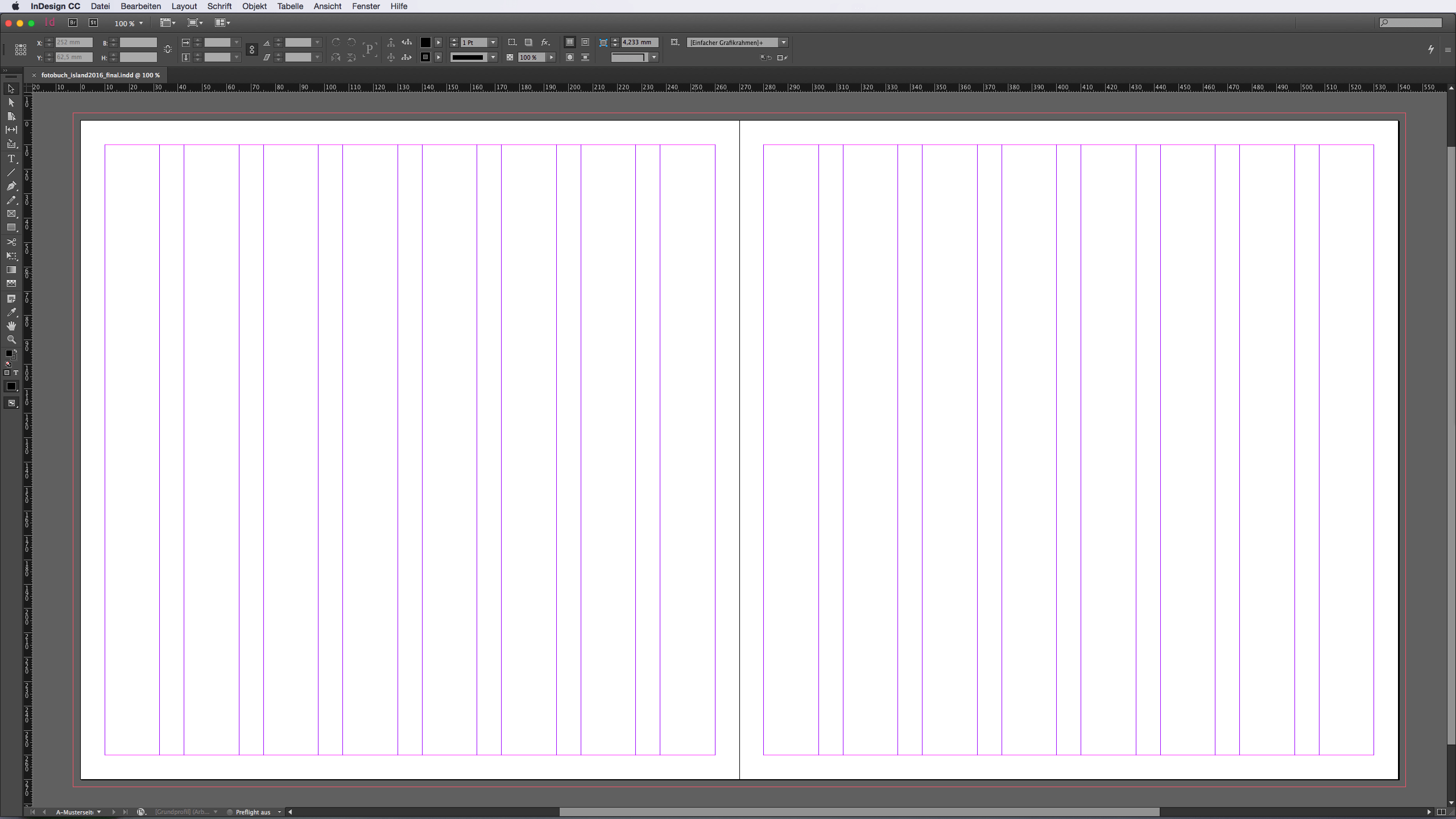1456x819 pixels.
Task: Open the Datei menu
Action: pos(100,6)
